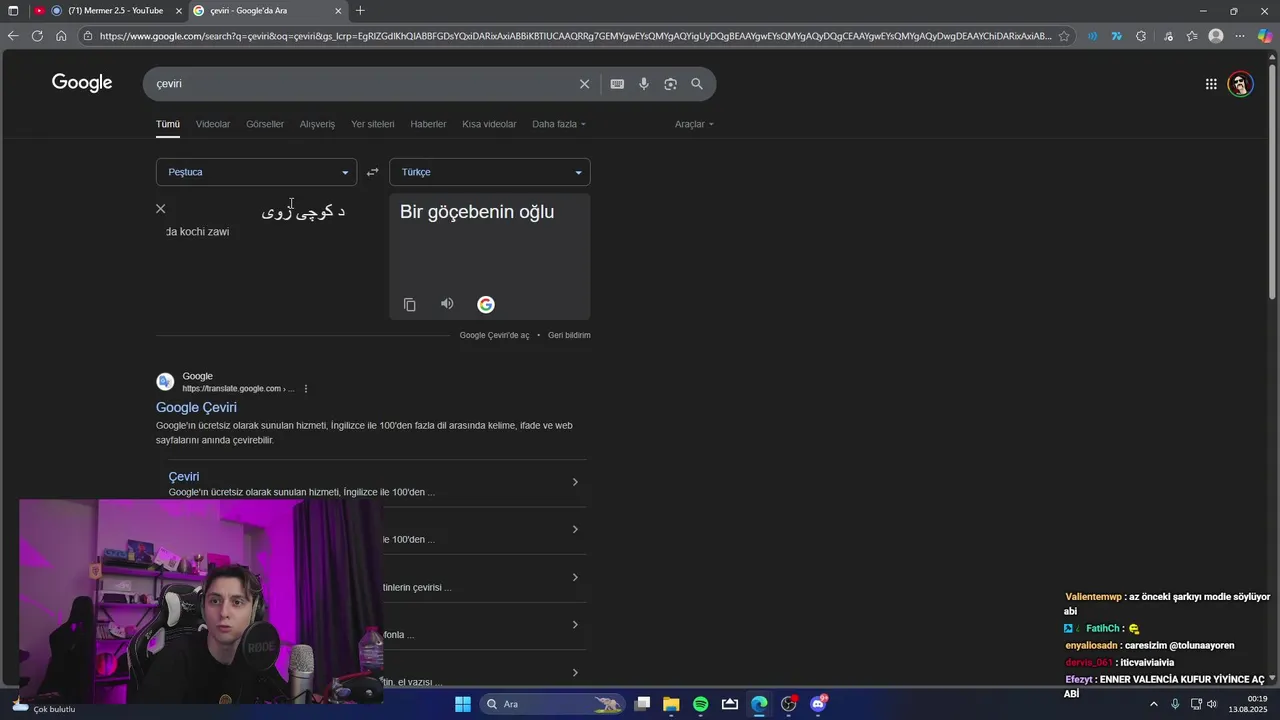Open the Google account profile avatar

pos(1240,84)
